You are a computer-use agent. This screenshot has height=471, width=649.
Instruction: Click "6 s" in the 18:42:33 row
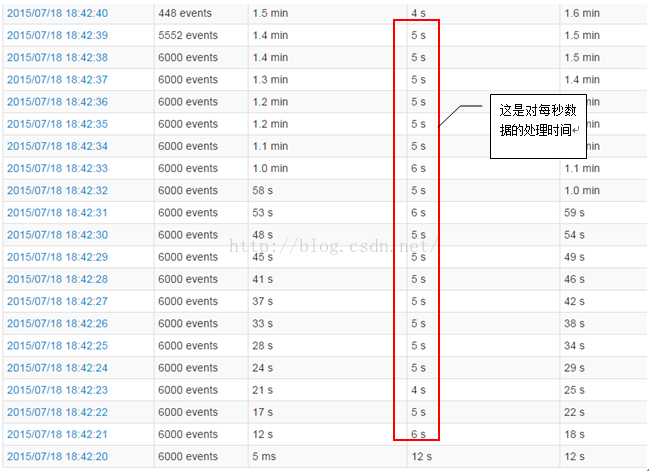(418, 168)
